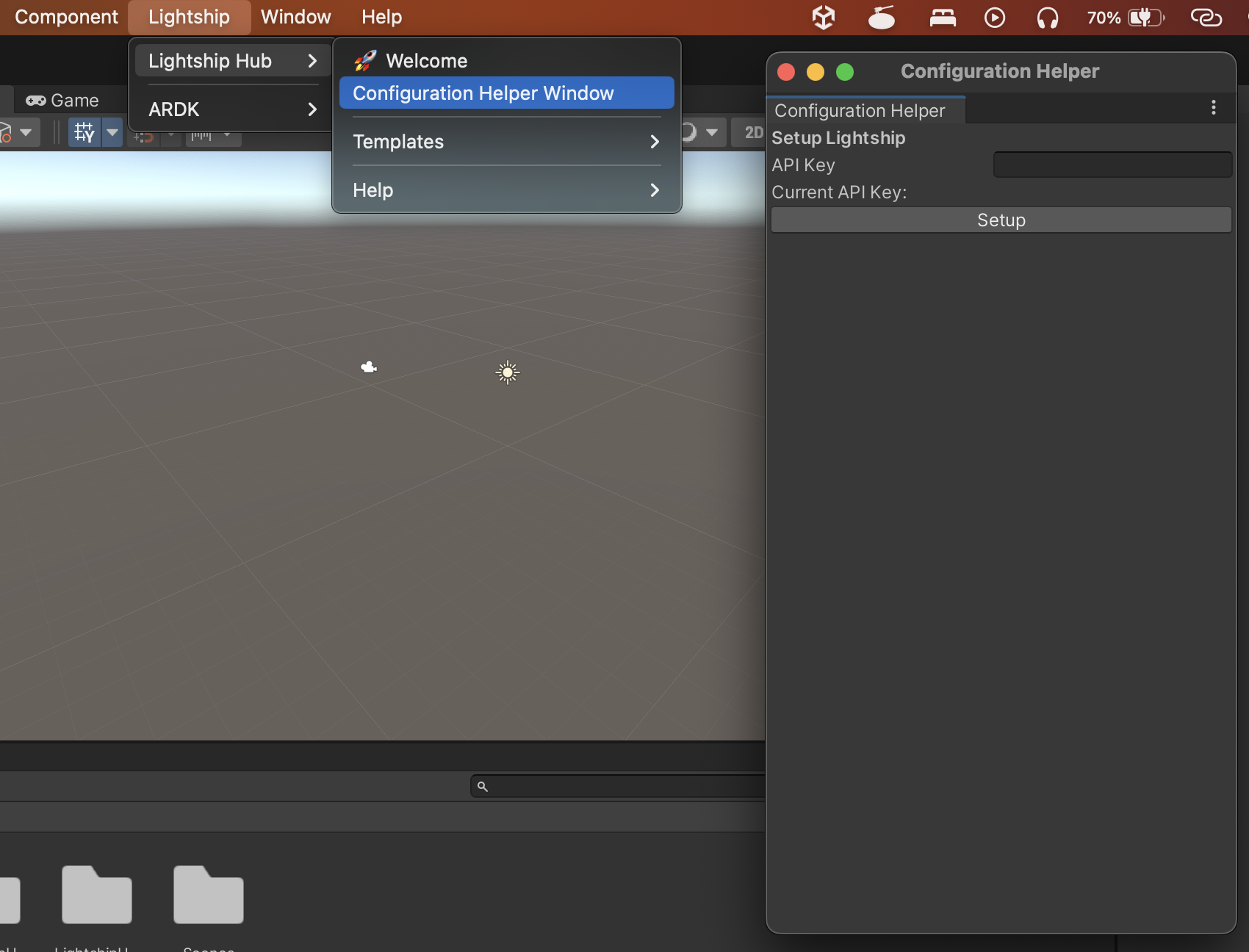This screenshot has height=952, width=1249.
Task: Click the battery indicator showing 70%
Action: (1123, 18)
